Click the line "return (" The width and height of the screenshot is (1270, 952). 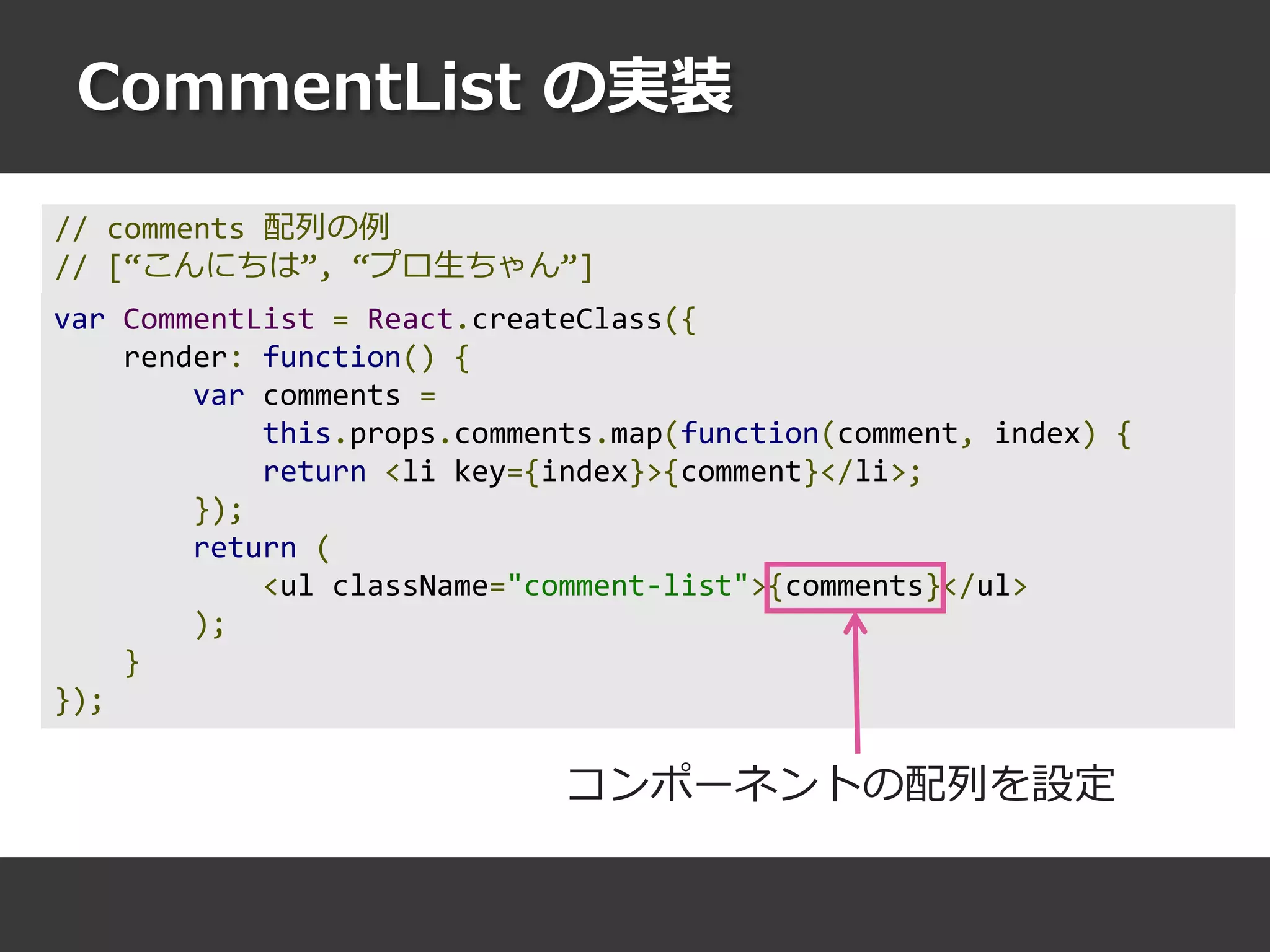[261, 548]
